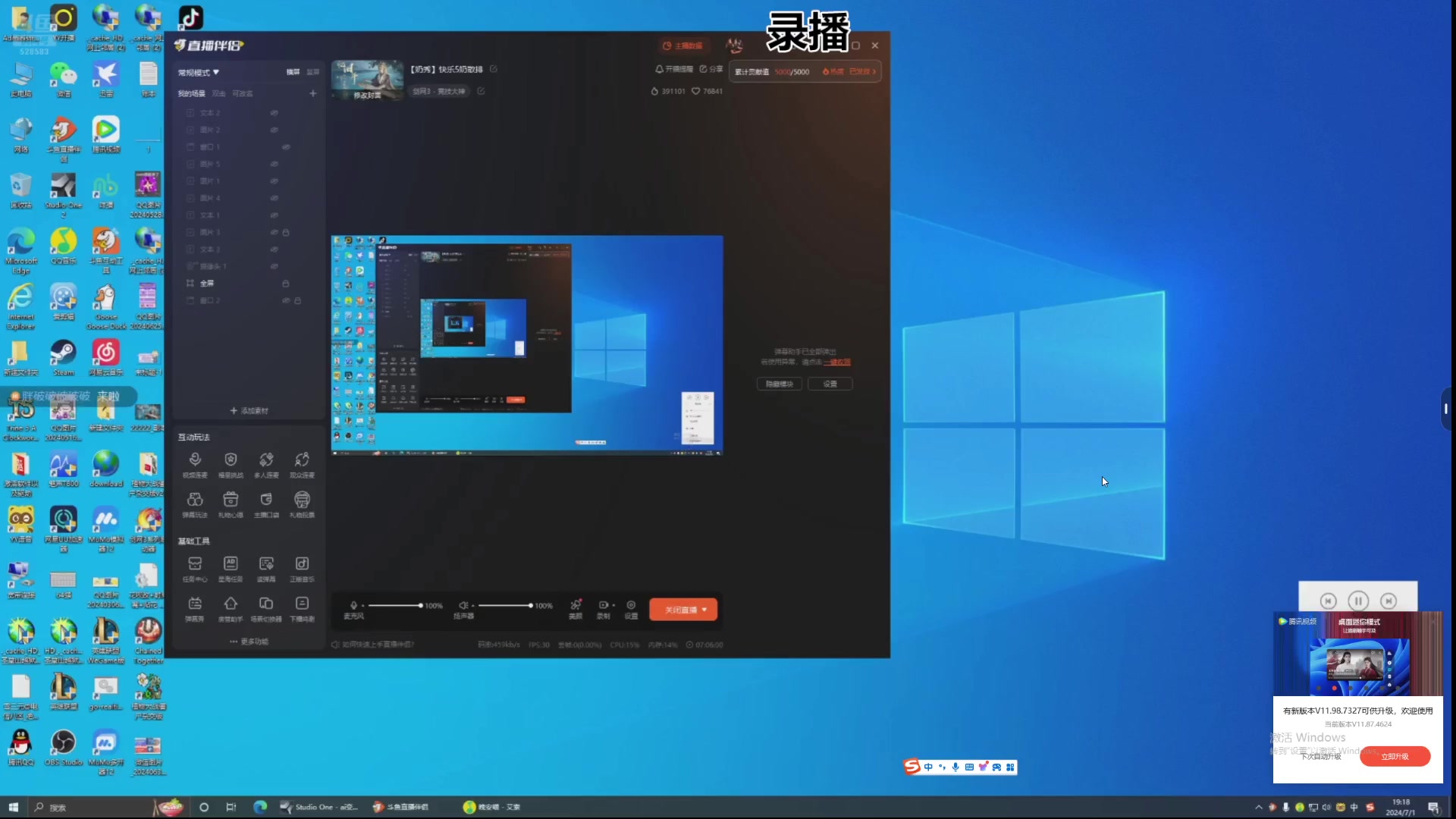The width and height of the screenshot is (1456, 819).
Task: Click the add scene plus icon
Action: point(312,93)
